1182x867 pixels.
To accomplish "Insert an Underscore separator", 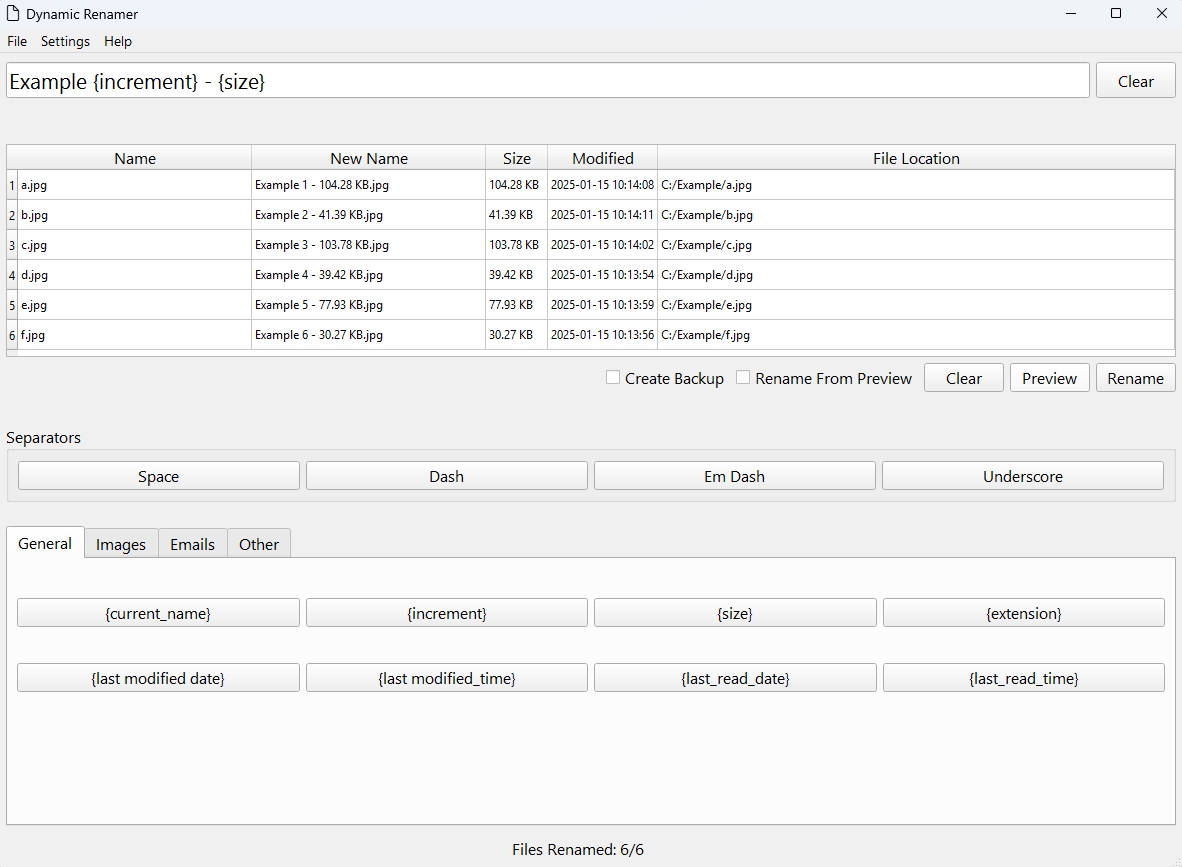I will [1023, 476].
